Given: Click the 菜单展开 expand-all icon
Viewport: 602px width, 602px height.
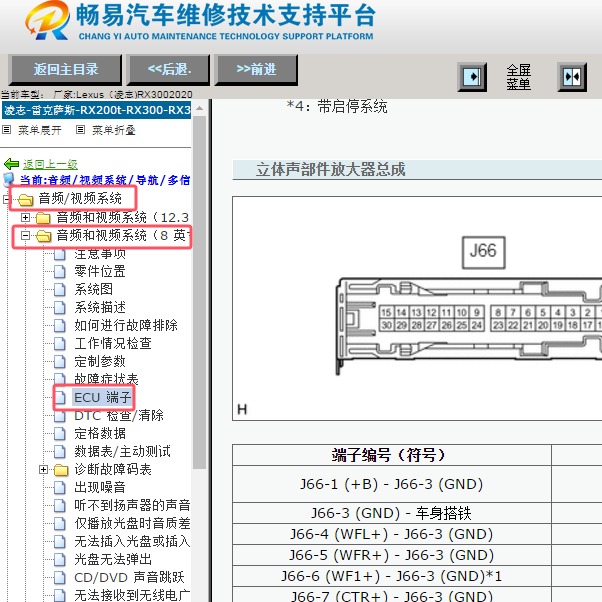Looking at the screenshot, I should point(7,130).
